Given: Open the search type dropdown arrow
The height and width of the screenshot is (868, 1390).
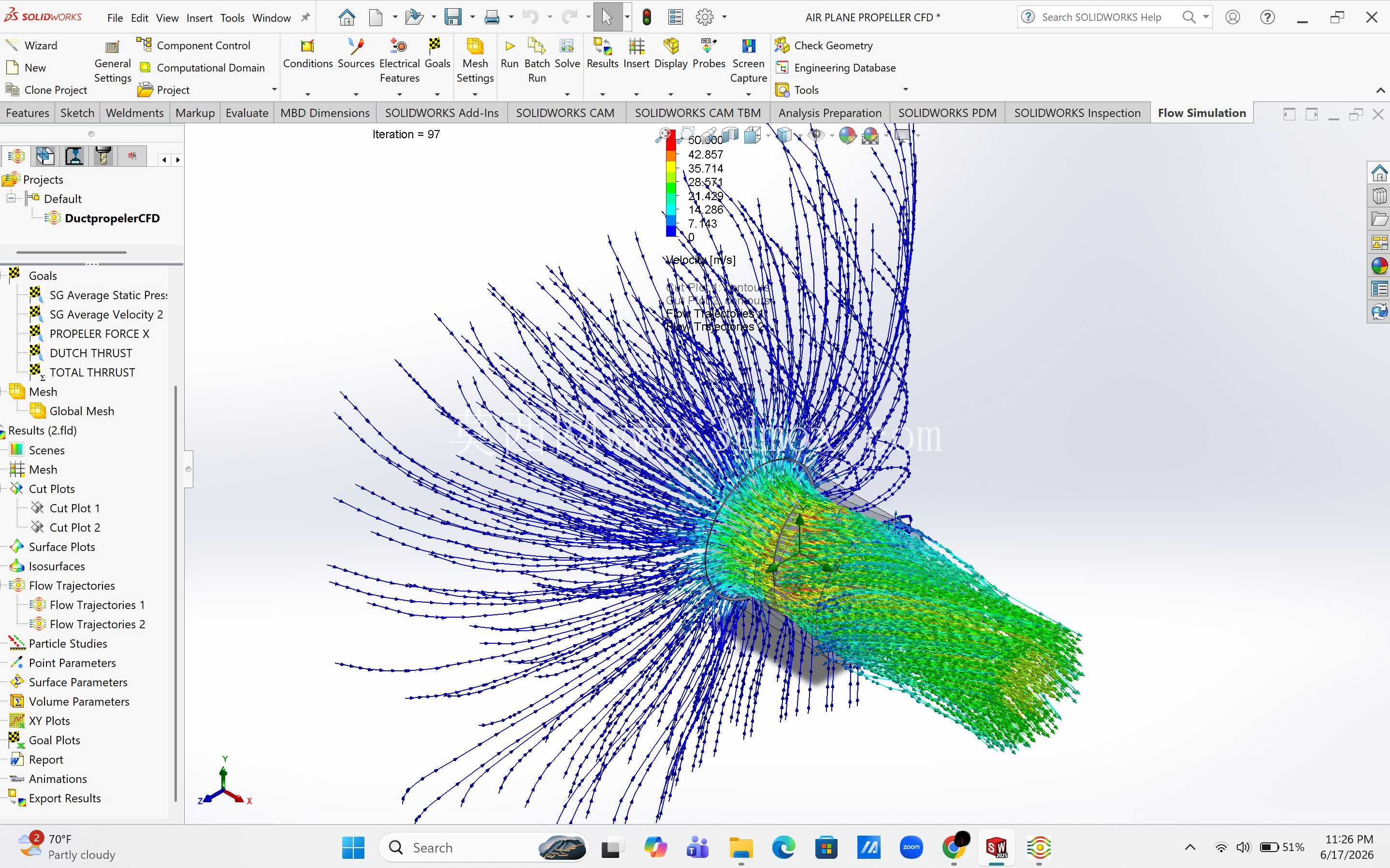Looking at the screenshot, I should tap(1206, 17).
